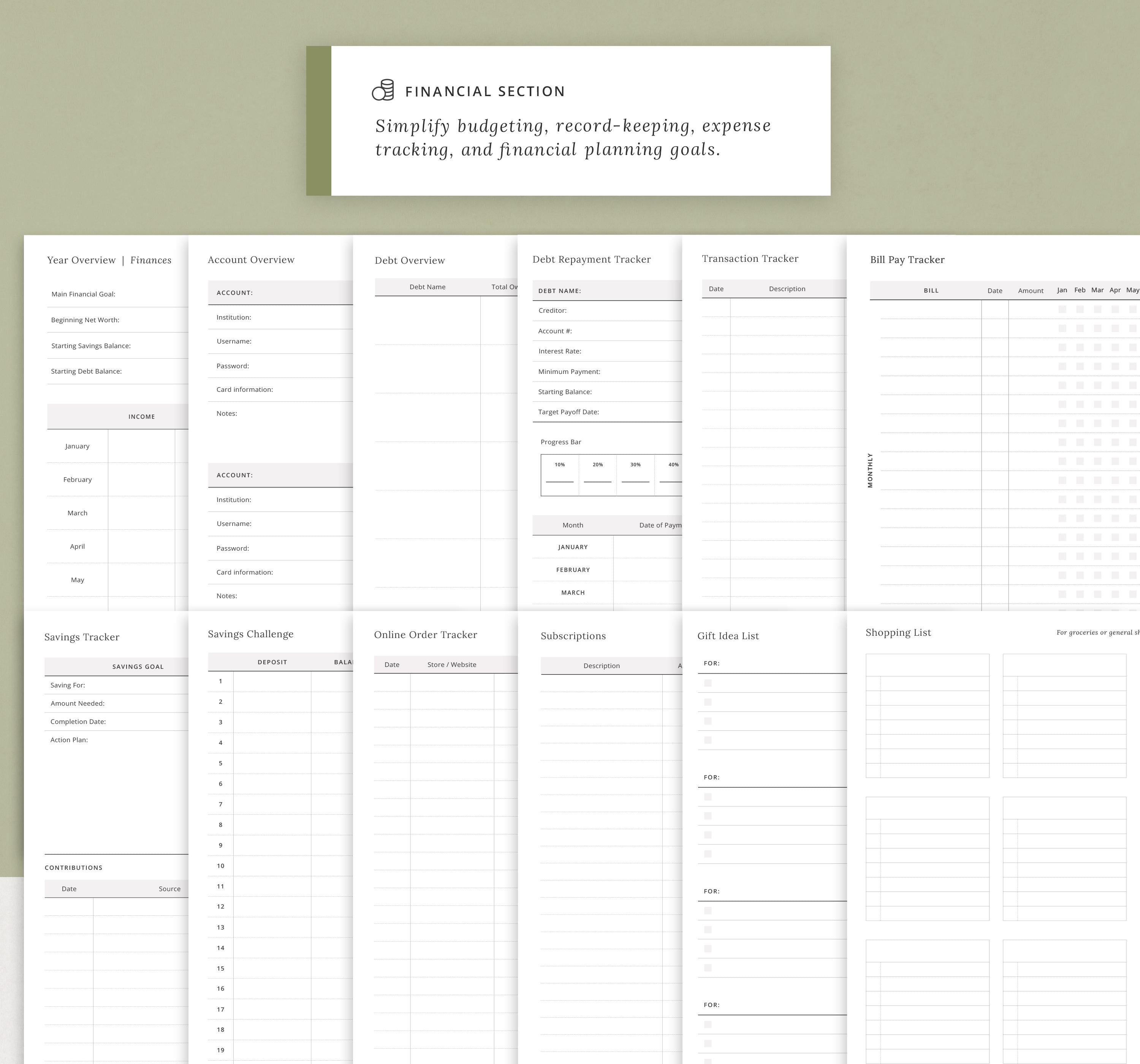Open the Debt Overview page
Viewport: 1140px width, 1064px height.
410,260
